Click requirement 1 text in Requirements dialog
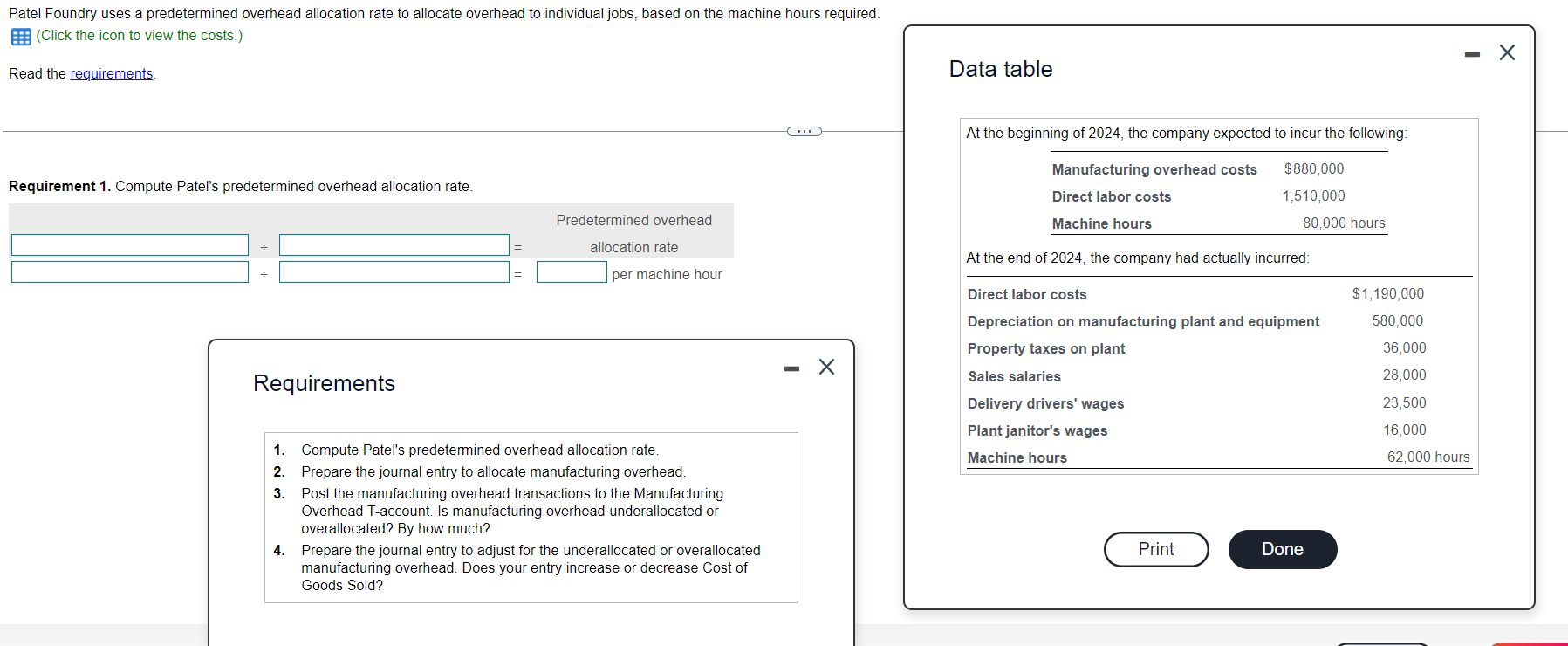The height and width of the screenshot is (646, 1568). (x=480, y=450)
